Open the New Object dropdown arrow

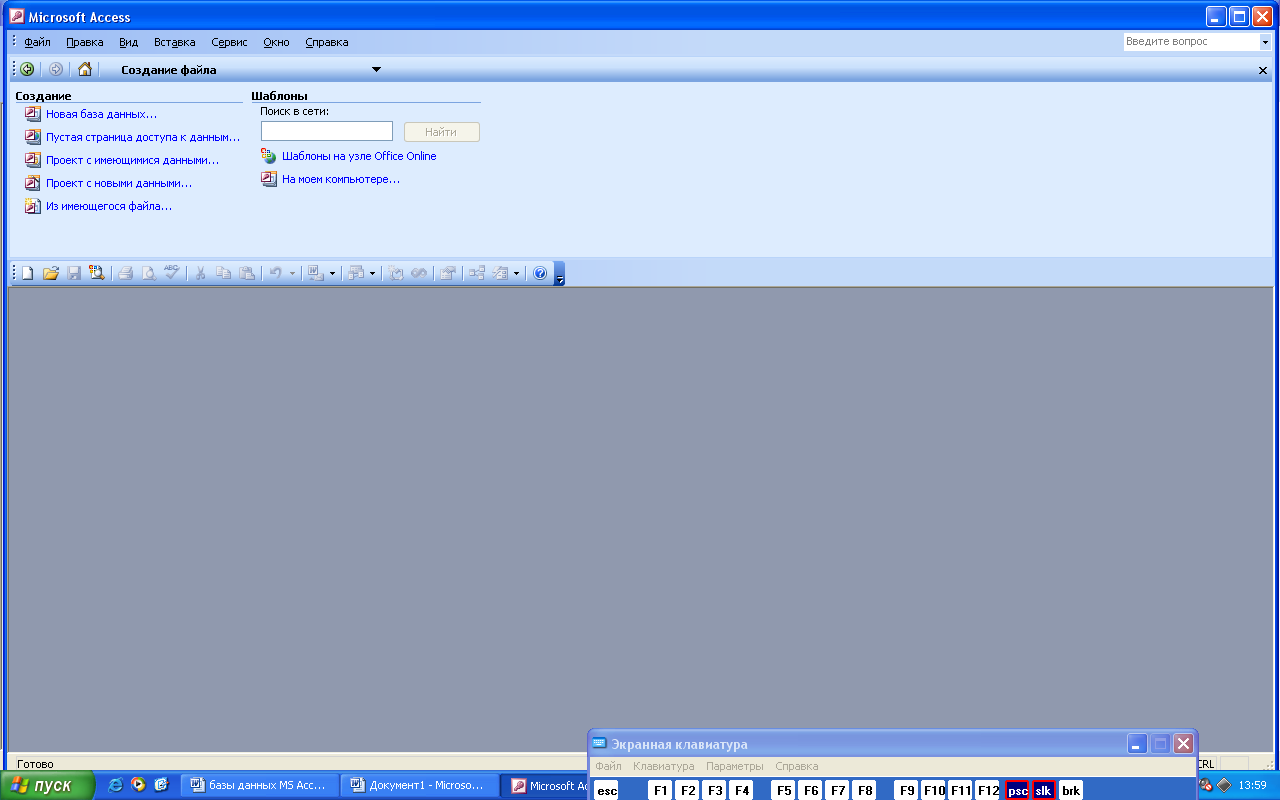click(x=517, y=273)
